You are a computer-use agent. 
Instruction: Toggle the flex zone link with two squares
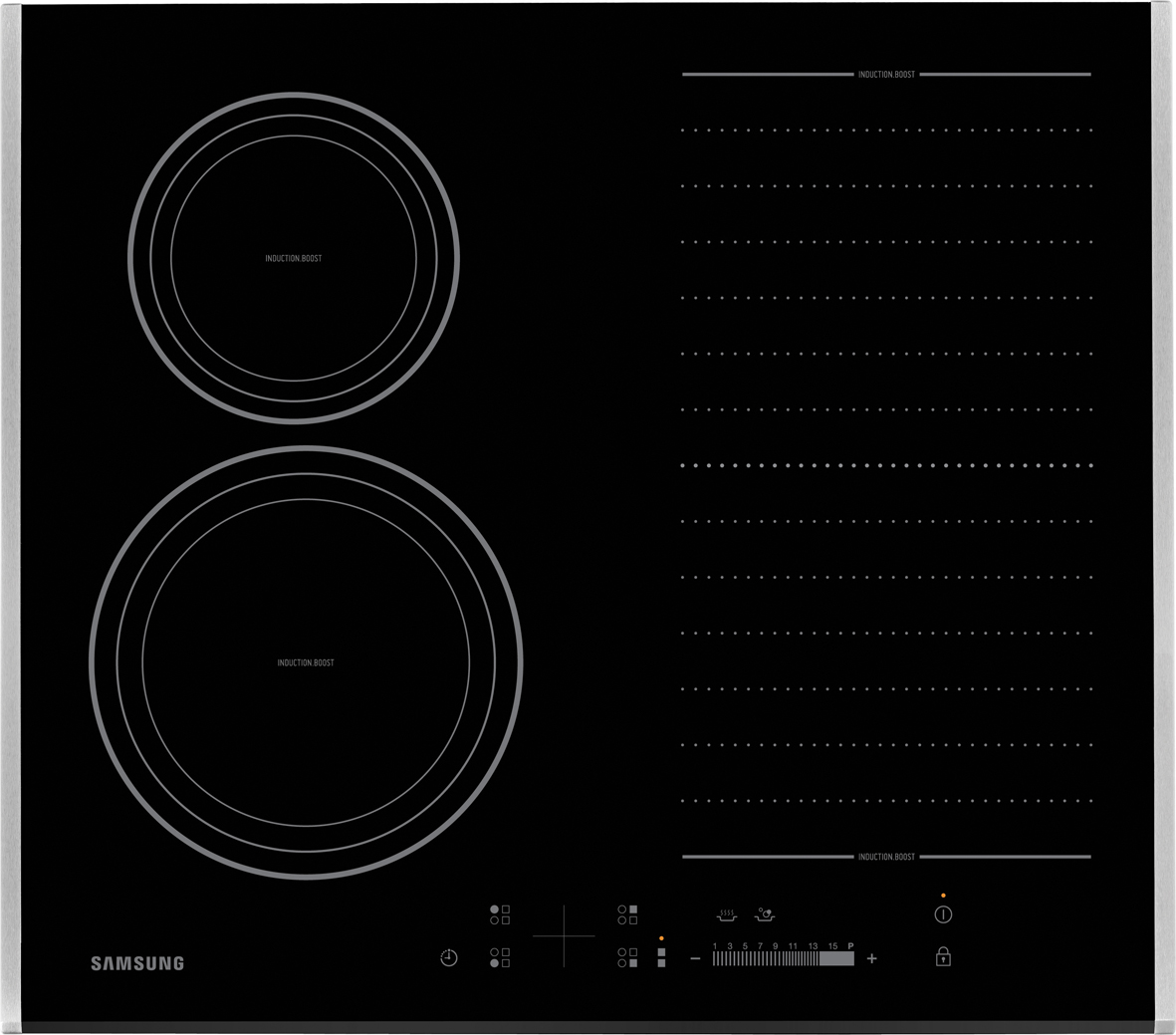click(661, 957)
